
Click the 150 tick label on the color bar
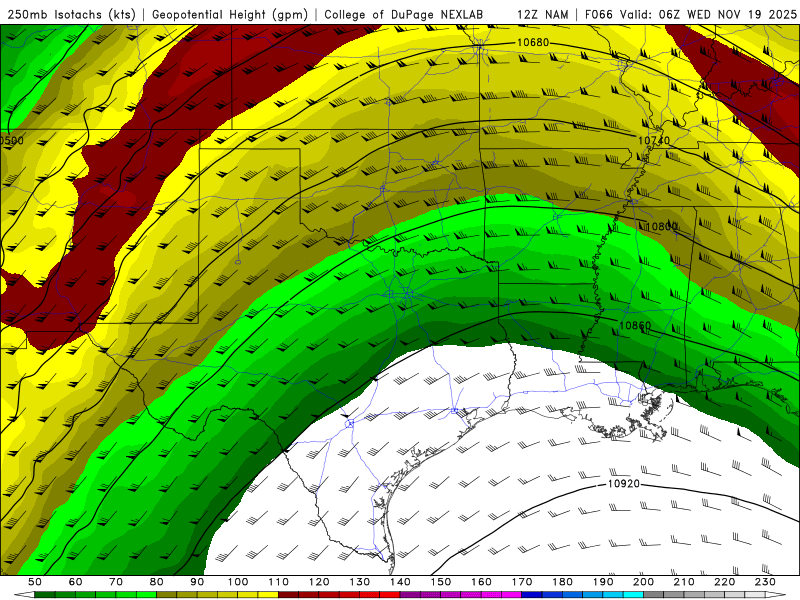(x=441, y=582)
